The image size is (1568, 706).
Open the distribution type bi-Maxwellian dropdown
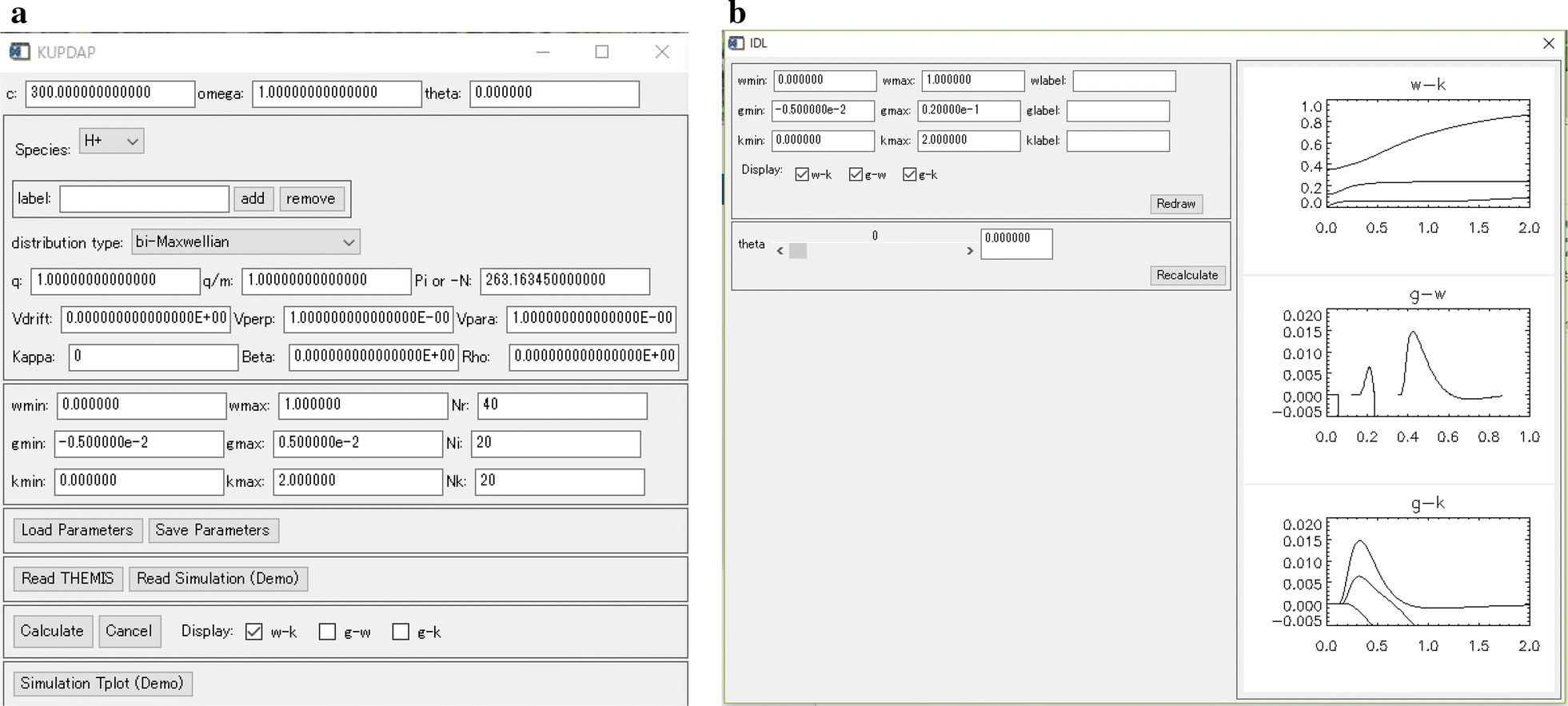[245, 241]
